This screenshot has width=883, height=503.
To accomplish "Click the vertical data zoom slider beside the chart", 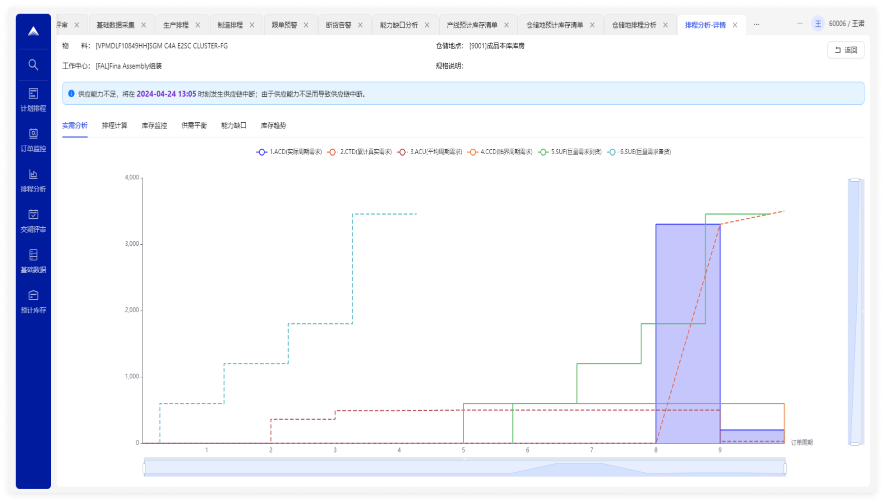I will [855, 311].
